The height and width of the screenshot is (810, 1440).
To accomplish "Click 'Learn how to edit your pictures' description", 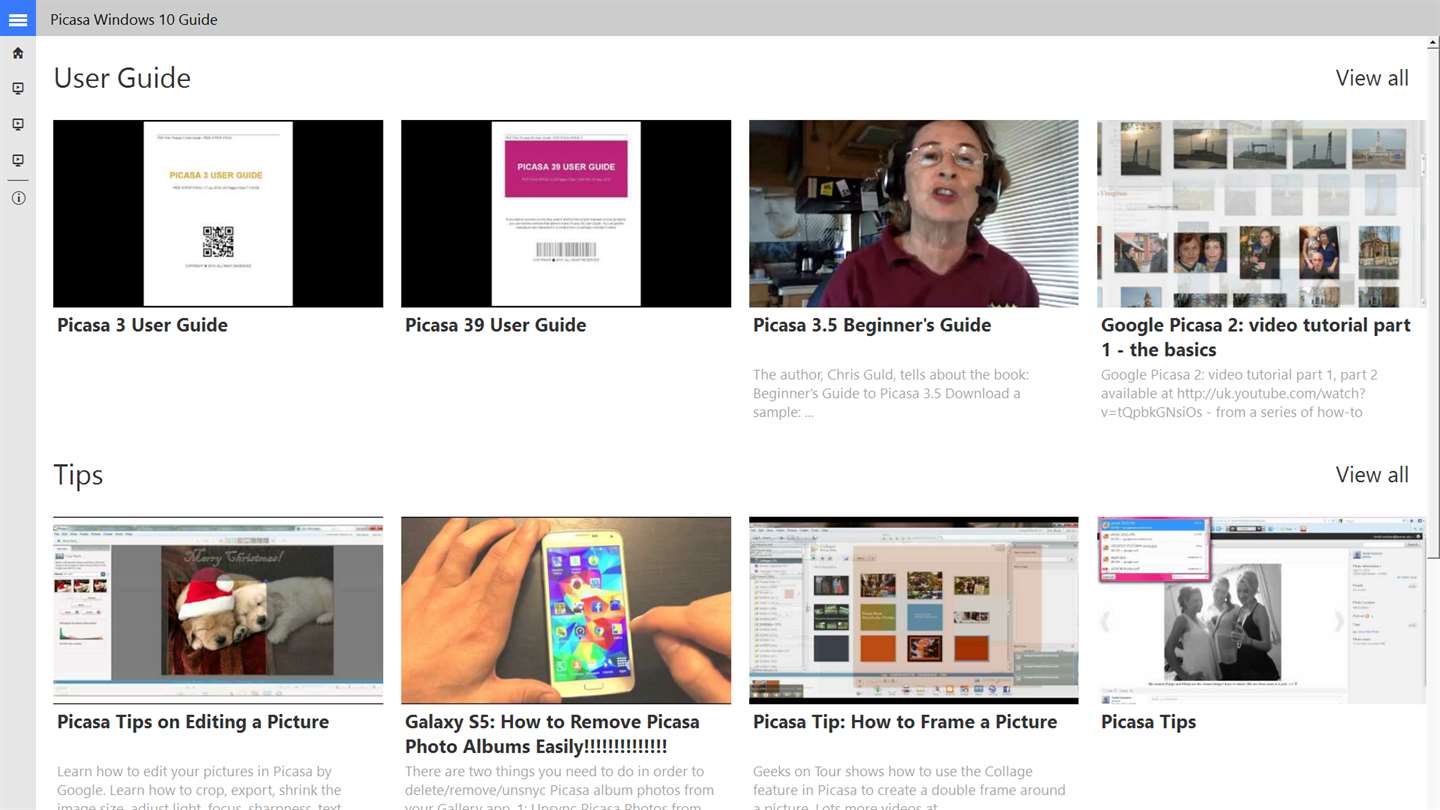I will click(x=199, y=789).
